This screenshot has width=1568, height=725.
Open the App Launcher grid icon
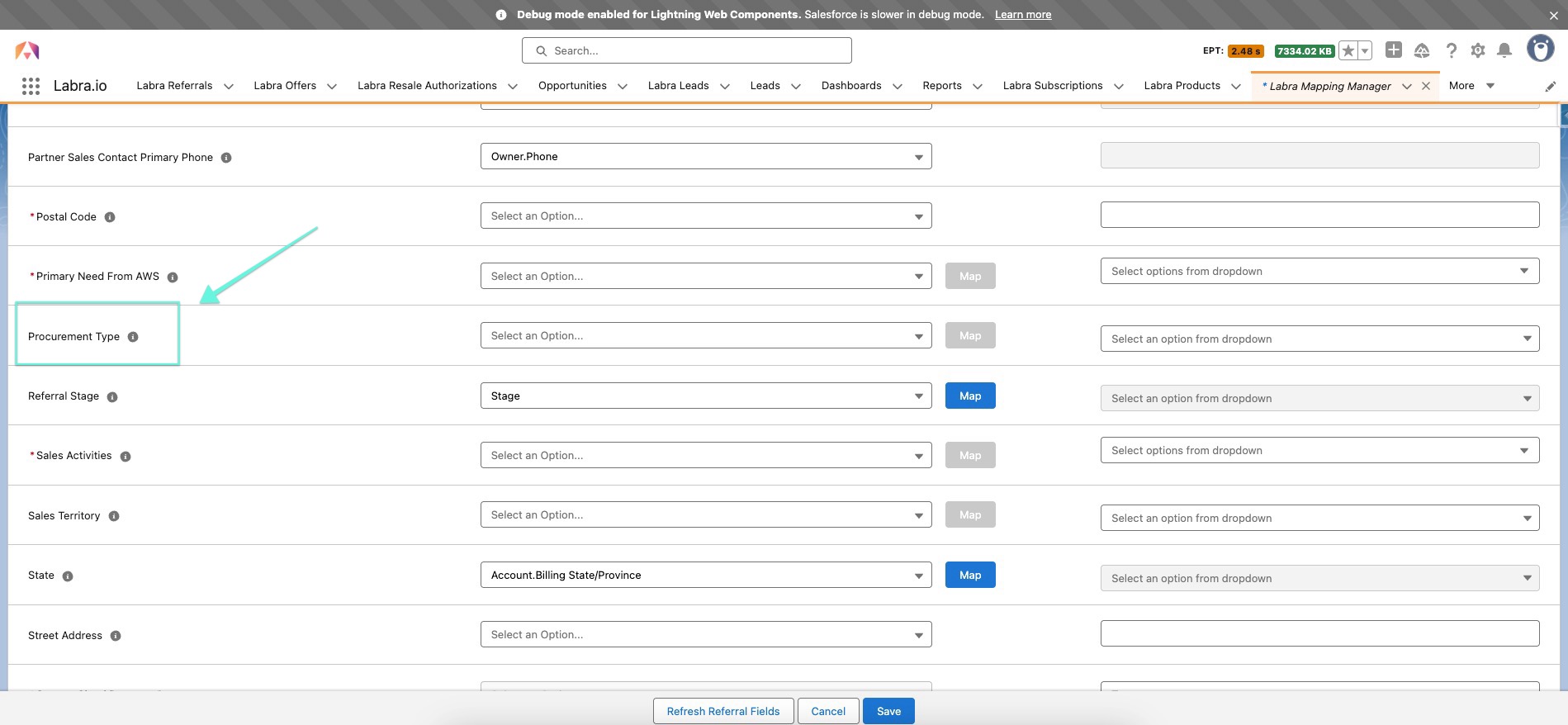(x=31, y=86)
